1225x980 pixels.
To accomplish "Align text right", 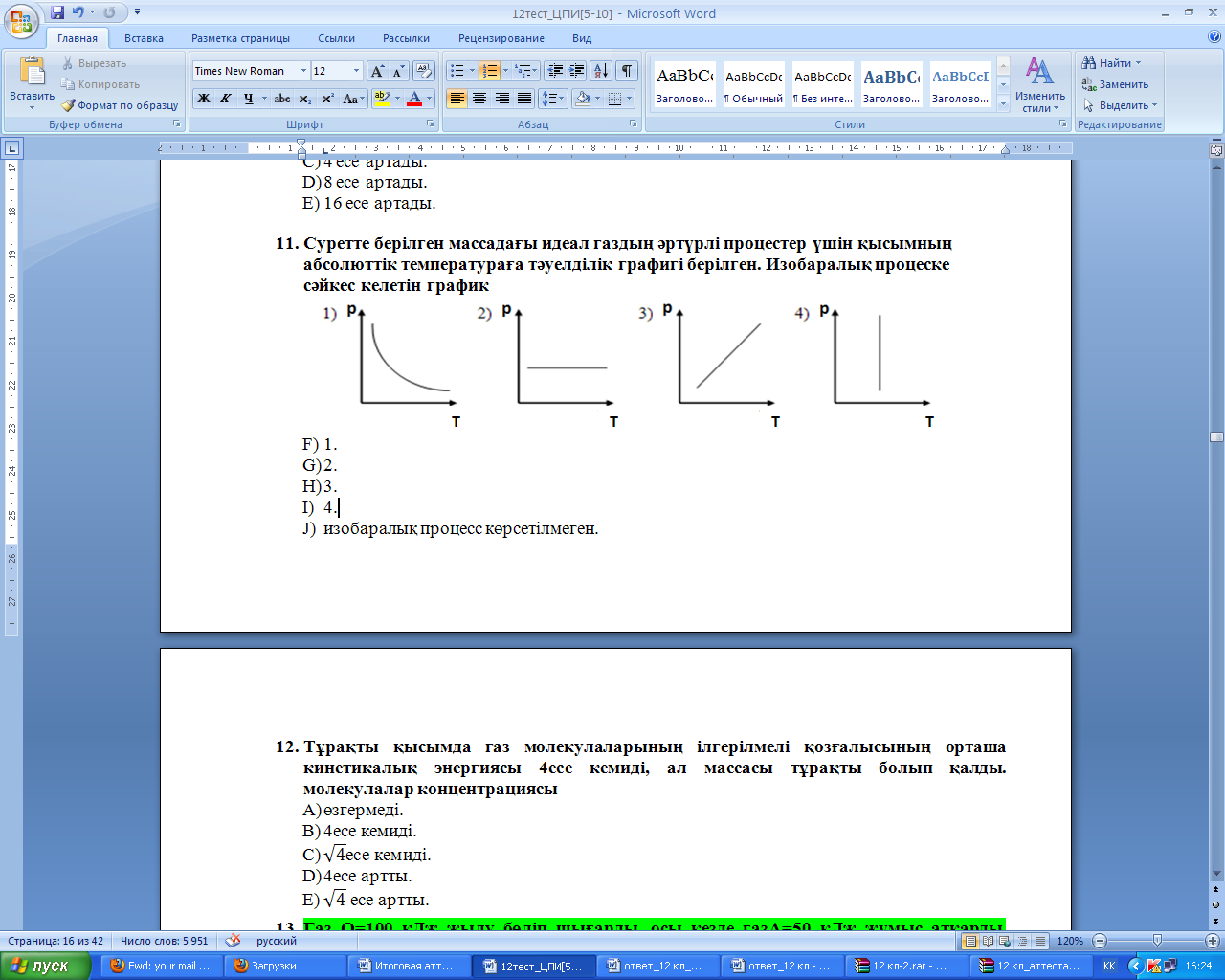I will 502,98.
